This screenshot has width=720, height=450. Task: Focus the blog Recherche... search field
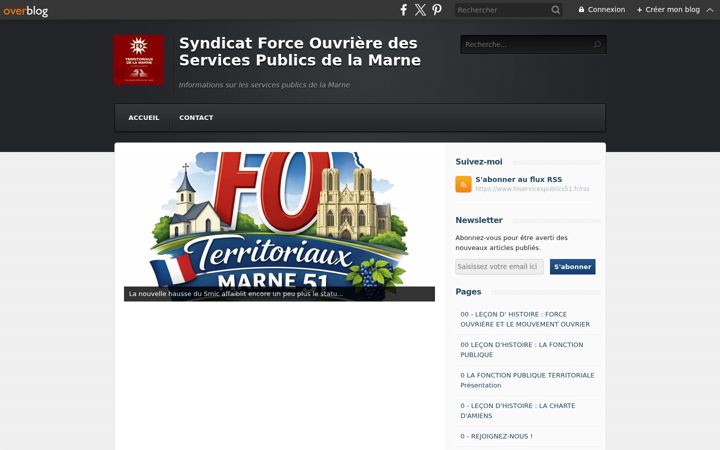[533, 45]
